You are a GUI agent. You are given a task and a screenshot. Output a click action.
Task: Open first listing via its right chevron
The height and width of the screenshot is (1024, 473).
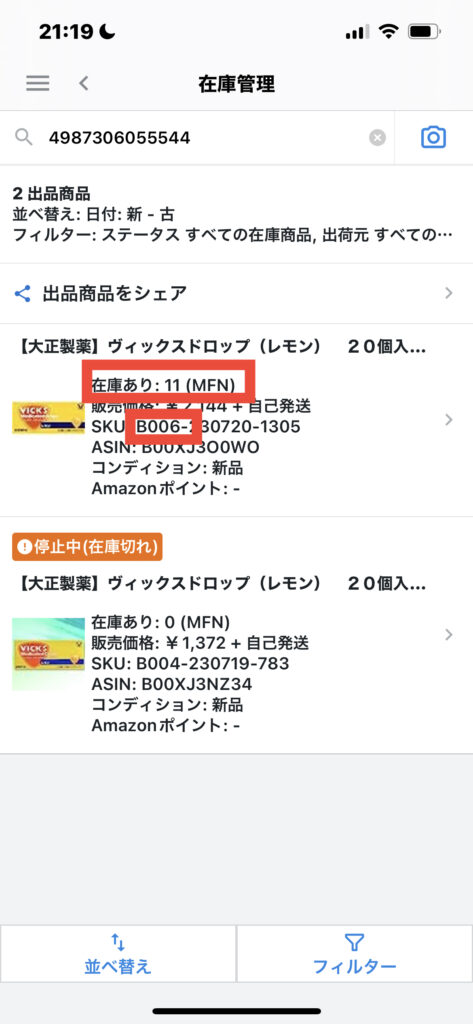449,420
